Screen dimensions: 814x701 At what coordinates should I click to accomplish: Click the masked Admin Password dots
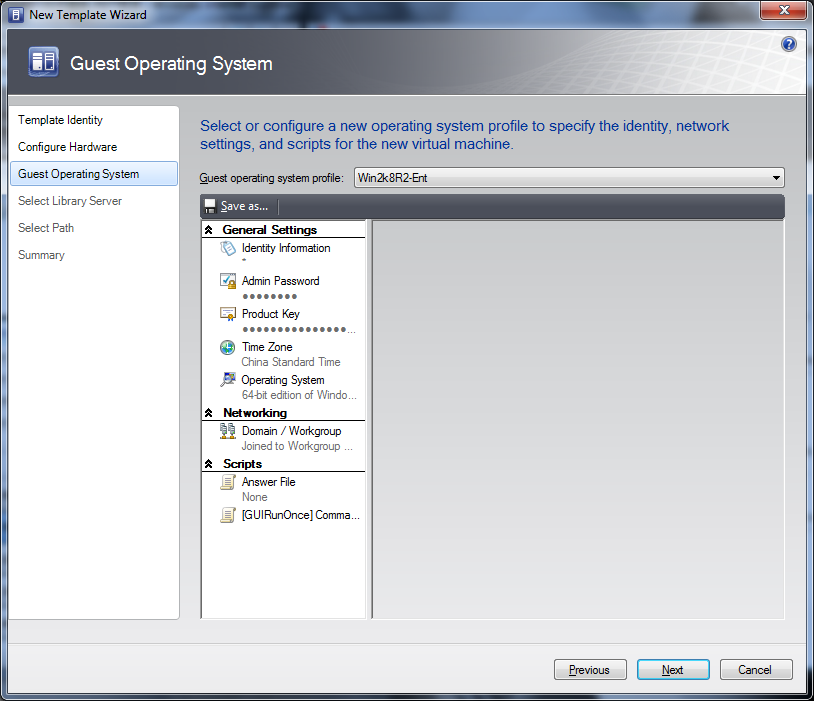(269, 296)
